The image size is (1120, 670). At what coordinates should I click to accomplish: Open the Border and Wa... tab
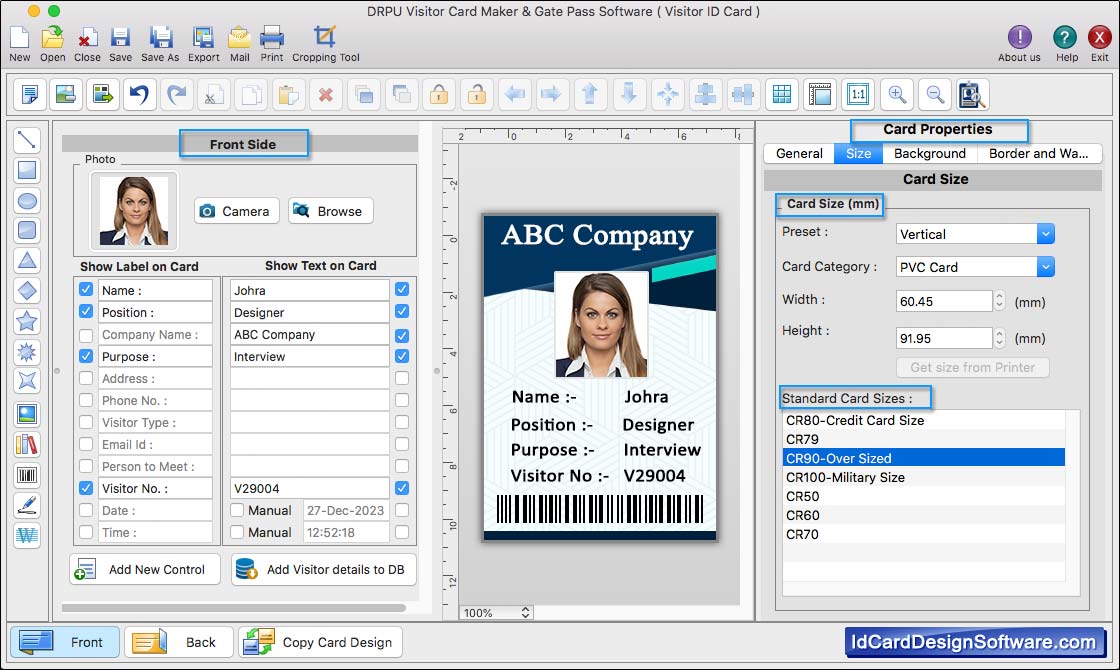pyautogui.click(x=1039, y=154)
